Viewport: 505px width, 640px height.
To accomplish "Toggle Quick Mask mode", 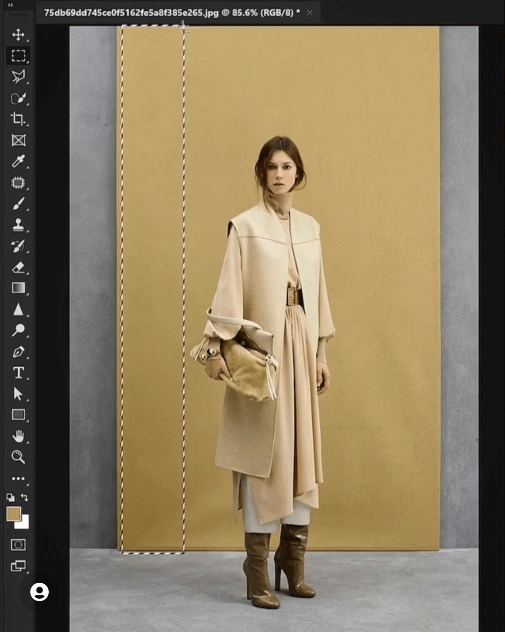I will tap(18, 544).
